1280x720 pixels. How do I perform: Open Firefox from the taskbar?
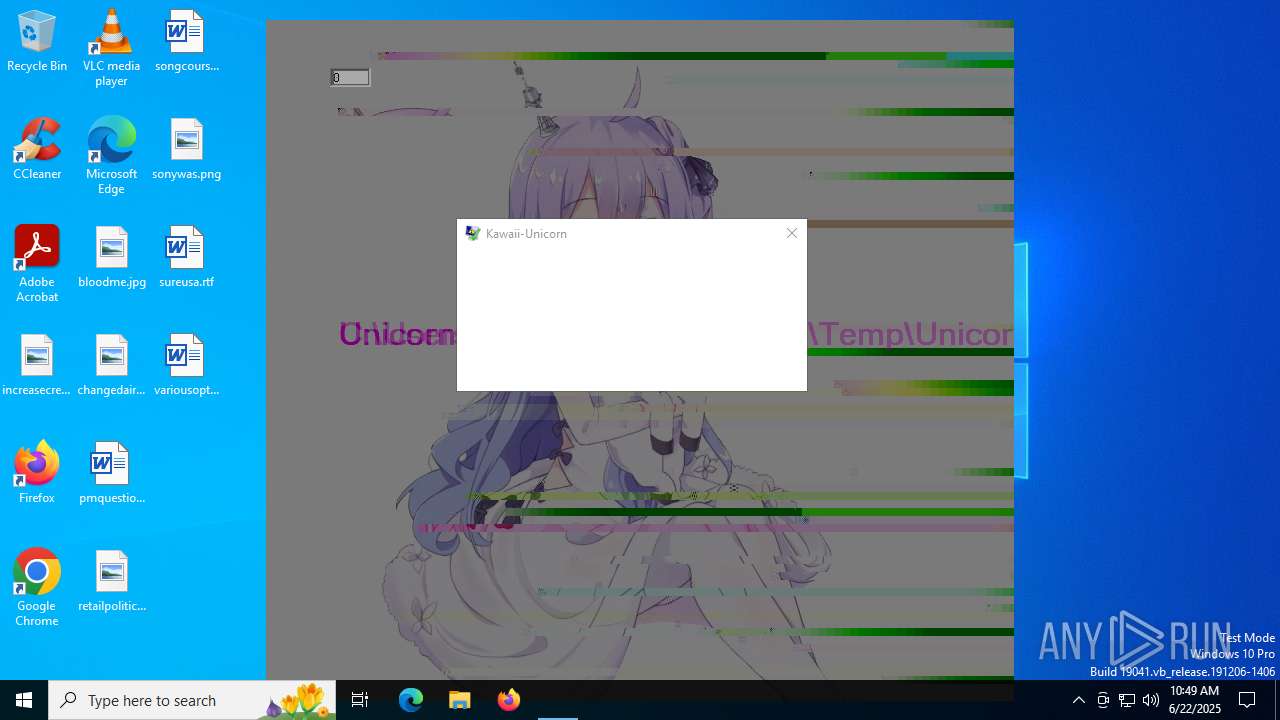pyautogui.click(x=508, y=700)
